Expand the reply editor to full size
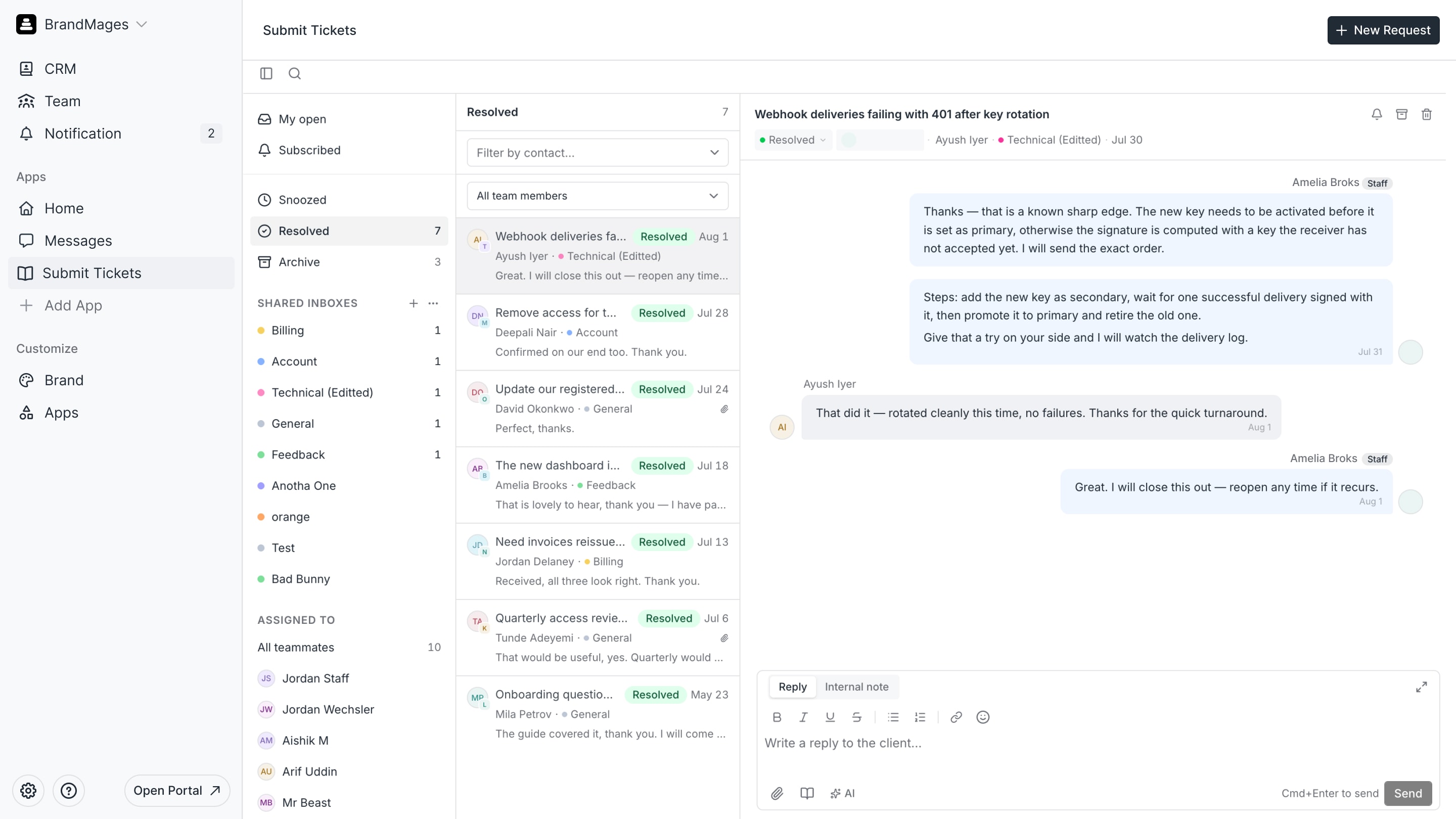The image size is (1456, 819). (x=1422, y=687)
